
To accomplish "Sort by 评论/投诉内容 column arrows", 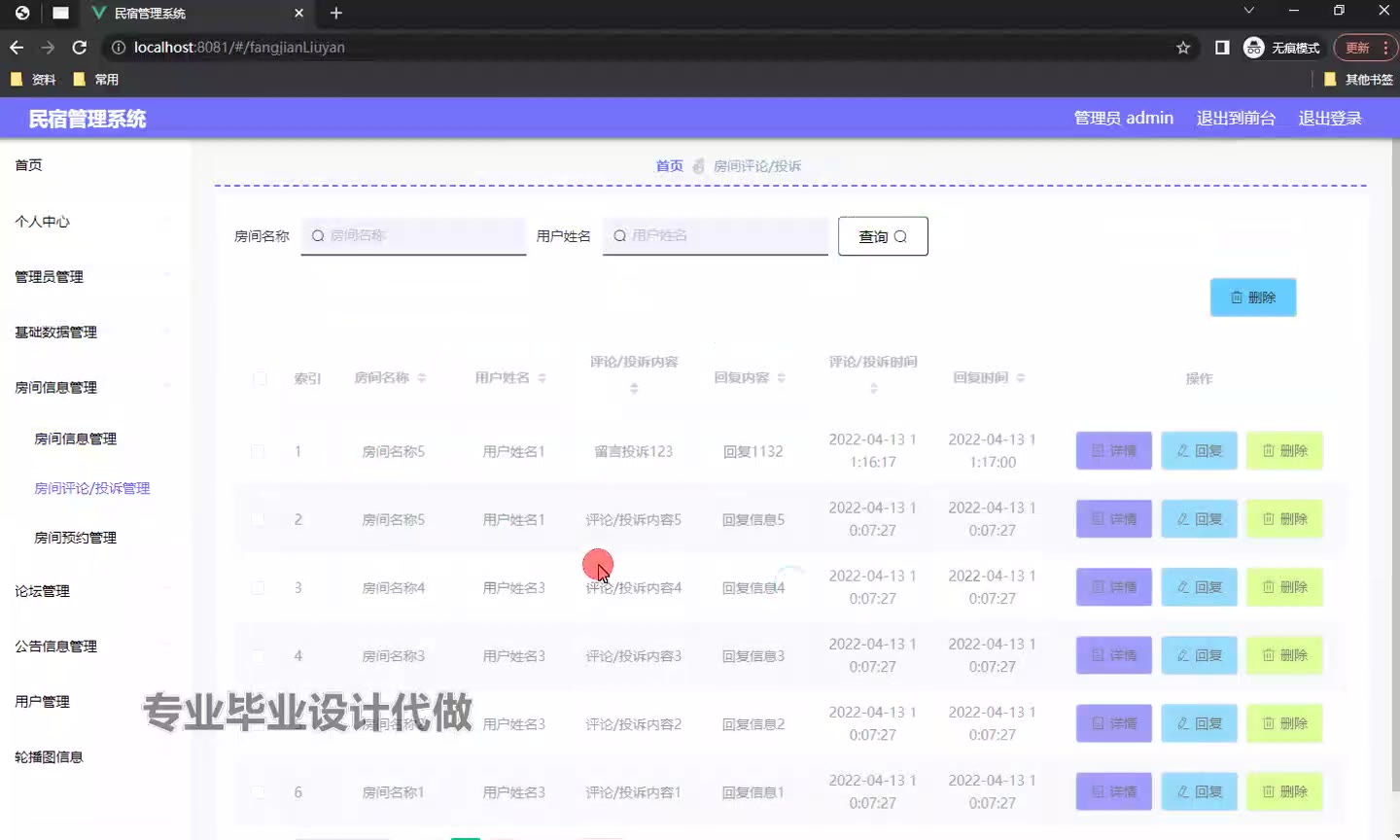I will [x=634, y=389].
